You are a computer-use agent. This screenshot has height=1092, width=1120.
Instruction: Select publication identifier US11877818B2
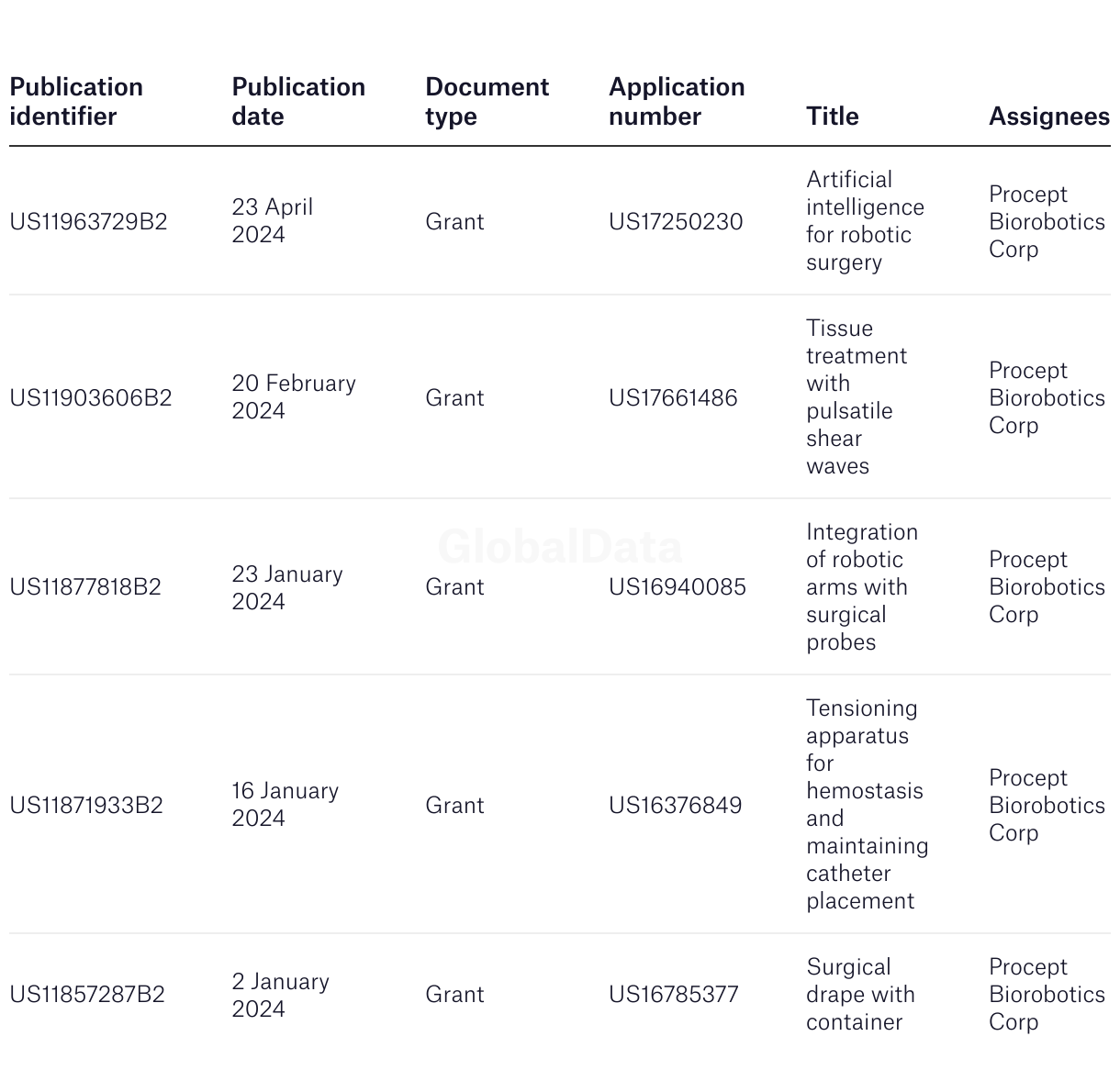coord(85,587)
